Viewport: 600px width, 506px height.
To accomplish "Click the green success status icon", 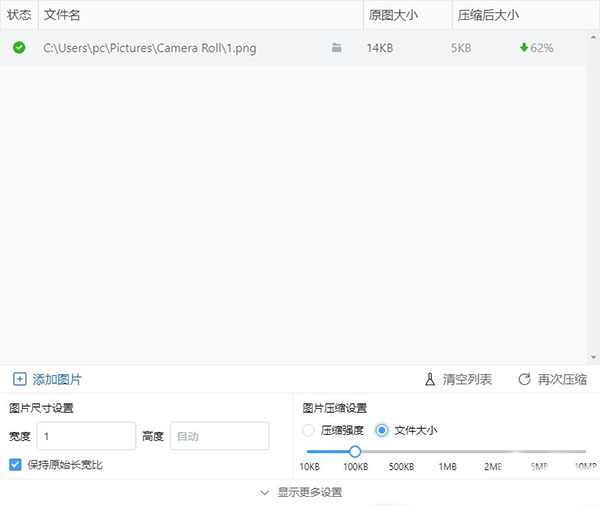I will pyautogui.click(x=19, y=47).
